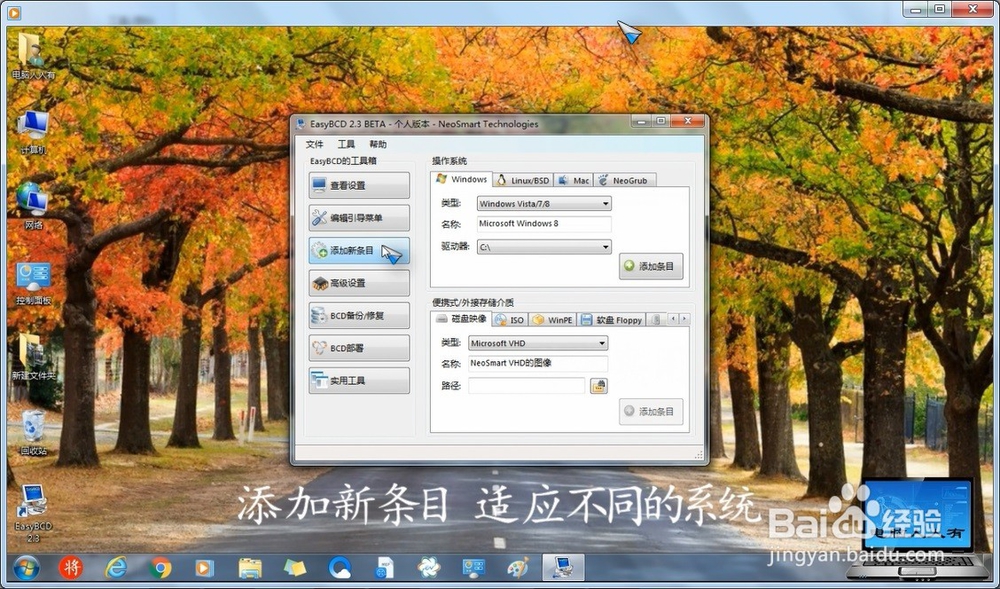1000x589 pixels.
Task: Open the document file taskbar icon
Action: tap(385, 567)
